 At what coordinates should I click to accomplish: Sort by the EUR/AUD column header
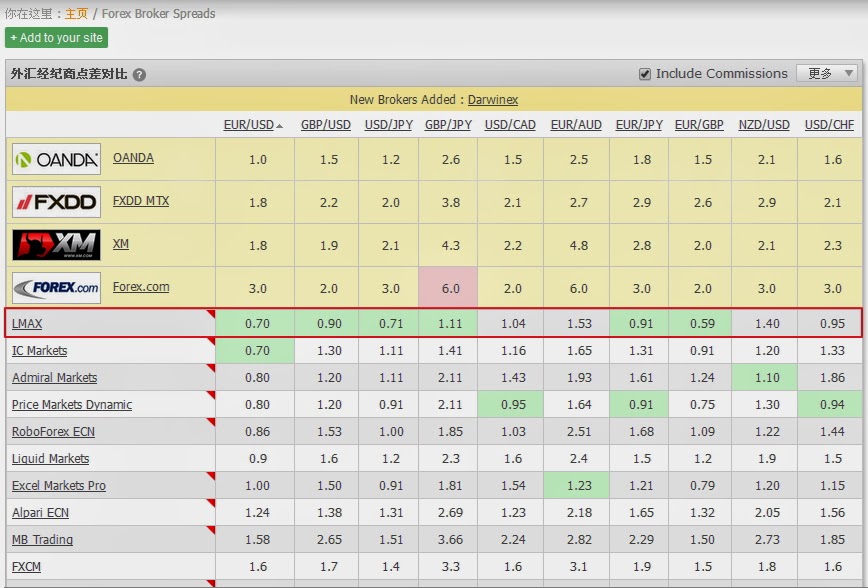(x=576, y=125)
